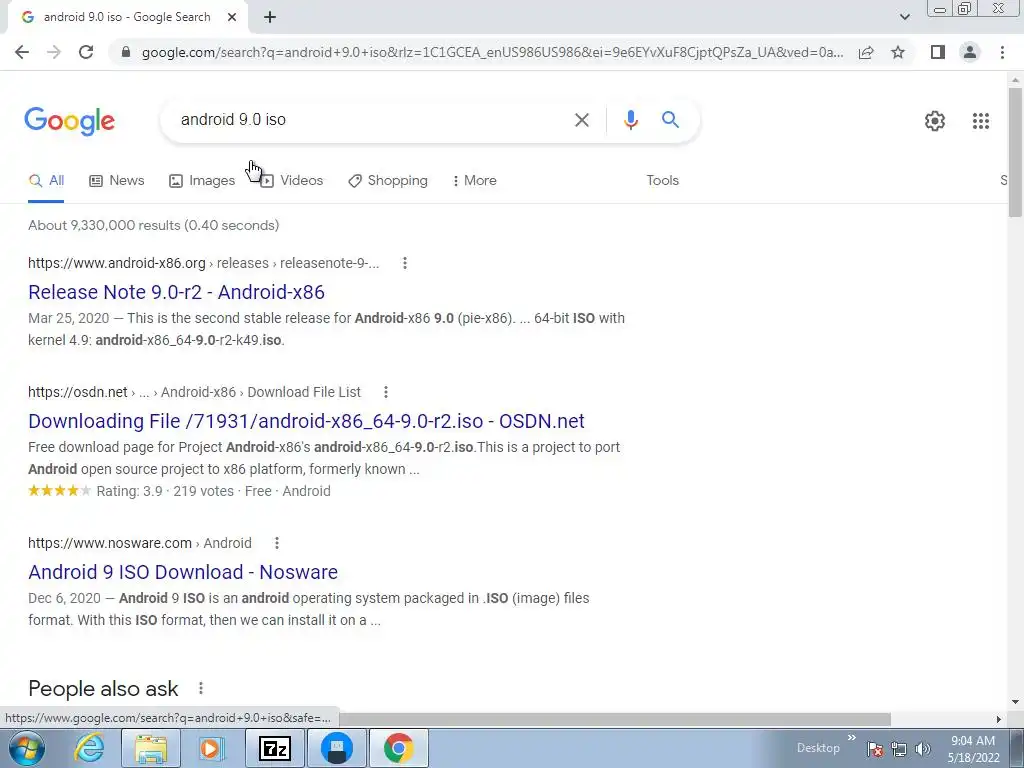Switch to Videos results tab
This screenshot has width=1024, height=768.
(x=291, y=181)
